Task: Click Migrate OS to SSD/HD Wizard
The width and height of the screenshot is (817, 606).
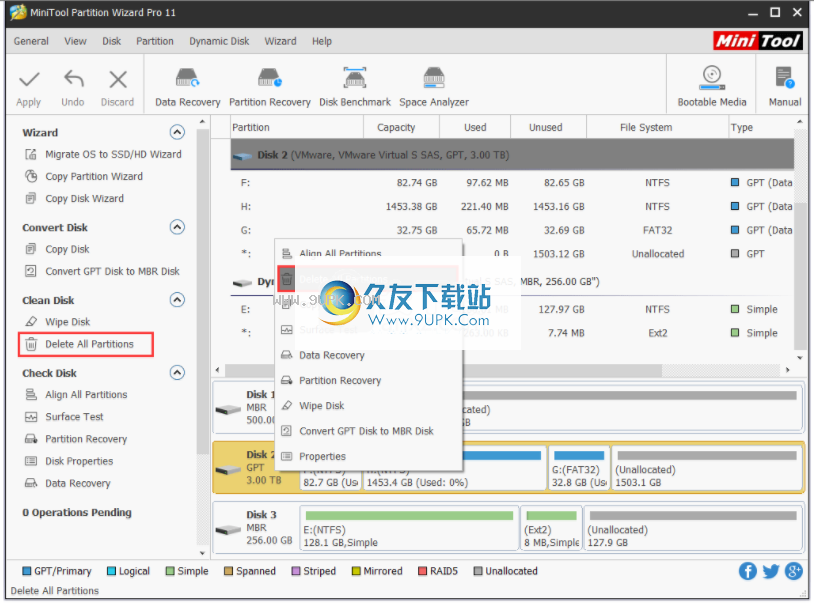Action: coord(113,154)
